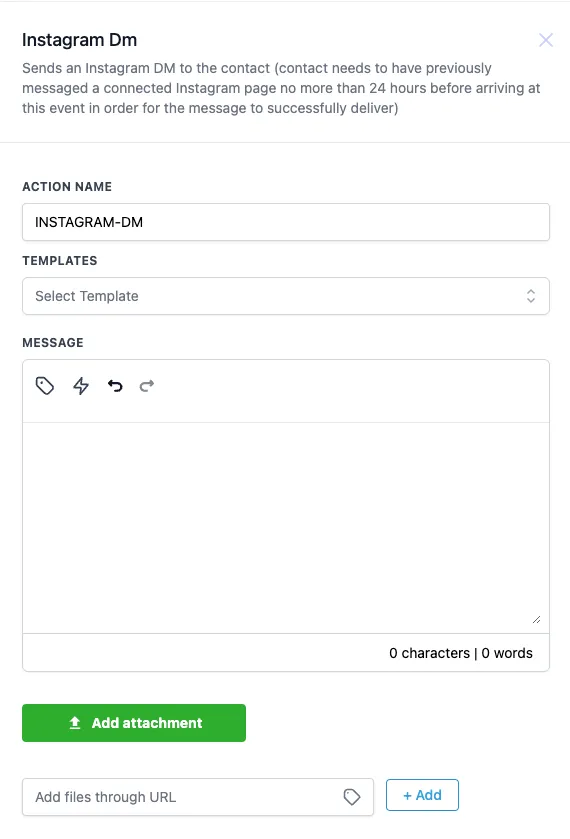Grab the message box resize handle

pyautogui.click(x=536, y=620)
